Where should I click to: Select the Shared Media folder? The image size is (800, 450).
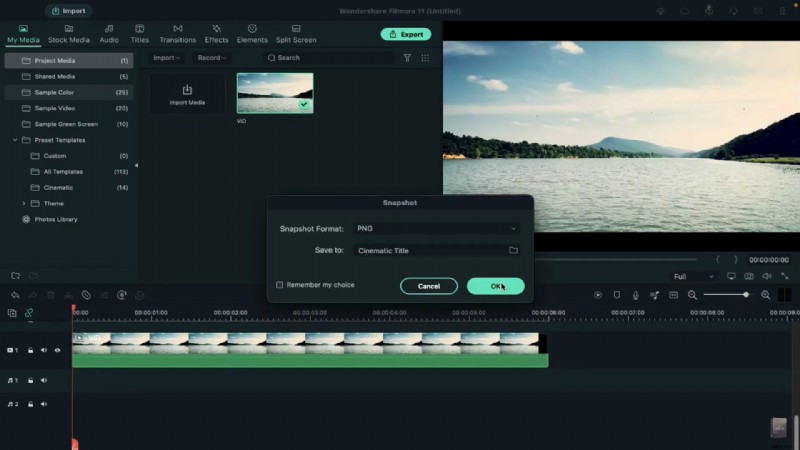click(69, 77)
